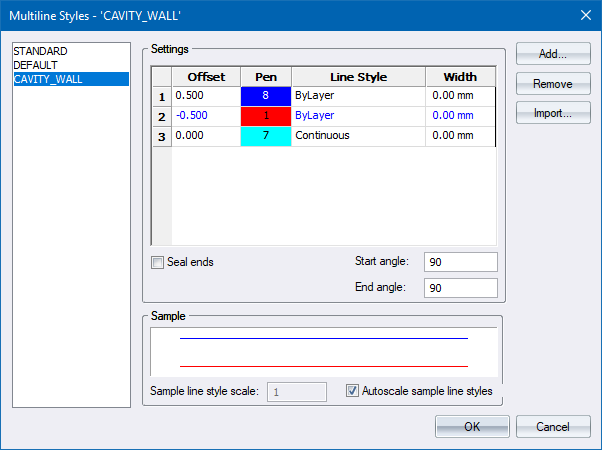The image size is (602, 450).
Task: Select the CAVITY_WALL style entry
Action: coord(47,79)
